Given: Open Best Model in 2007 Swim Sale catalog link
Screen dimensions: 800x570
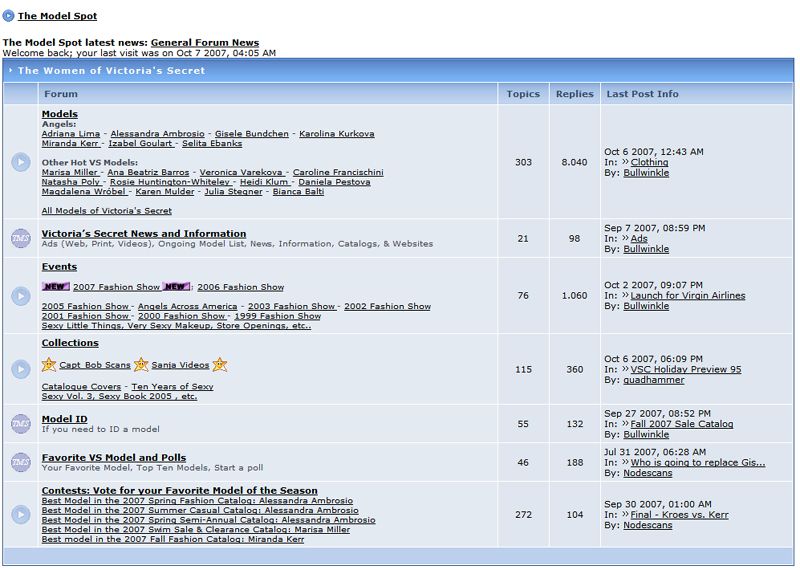Looking at the screenshot, I should (x=196, y=530).
